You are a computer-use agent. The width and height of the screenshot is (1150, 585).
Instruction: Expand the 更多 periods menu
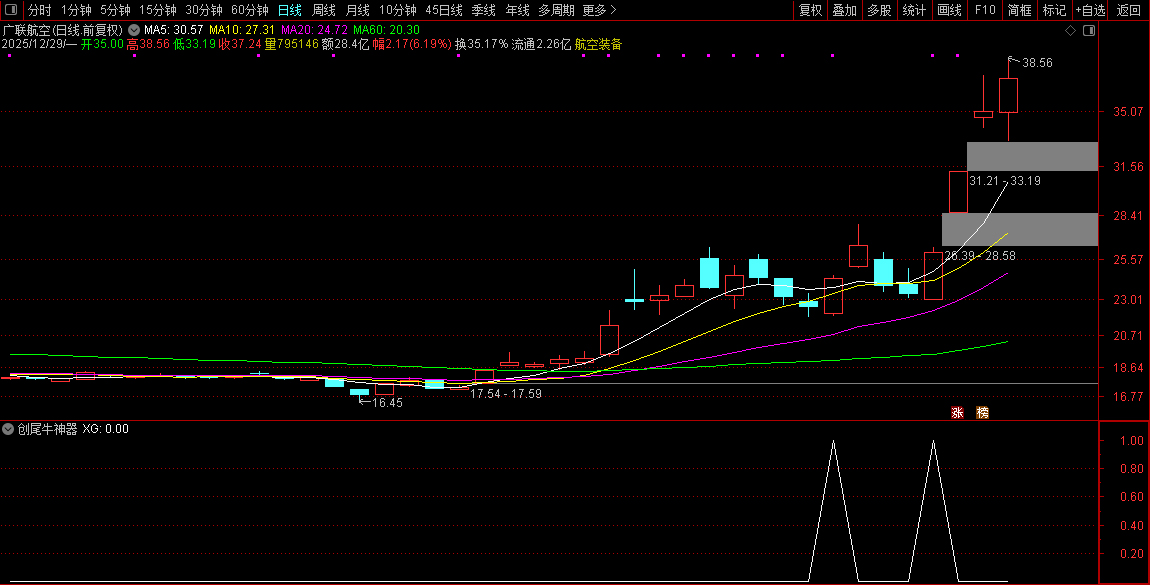[x=598, y=10]
